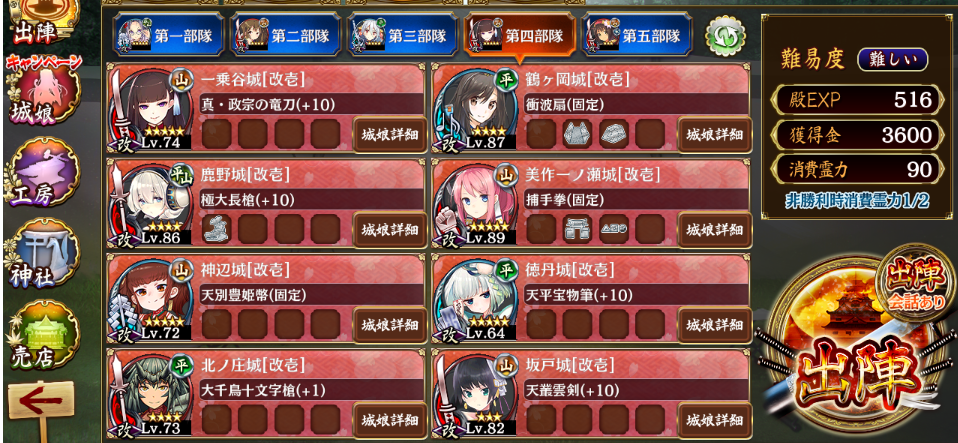Select 鹿野城's first equipped item slot

[216, 230]
